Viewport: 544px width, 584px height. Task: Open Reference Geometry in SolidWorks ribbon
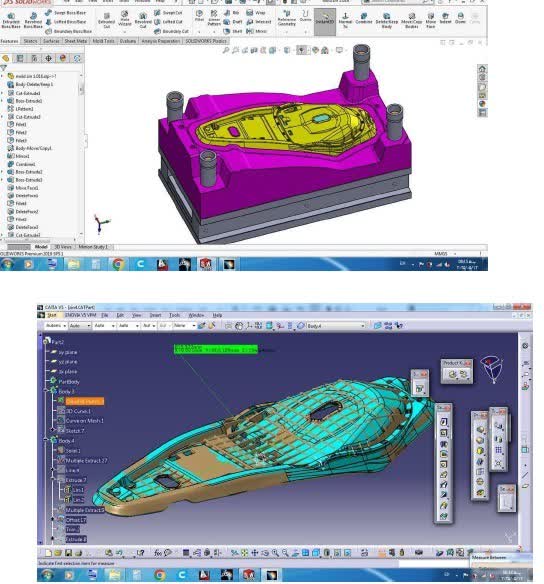(x=286, y=19)
